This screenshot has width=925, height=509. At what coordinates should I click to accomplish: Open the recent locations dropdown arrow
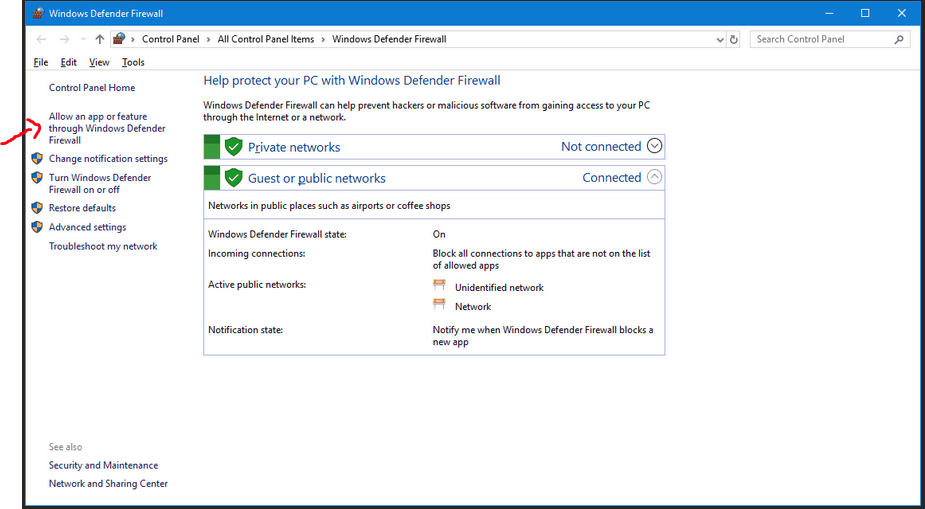pos(83,40)
